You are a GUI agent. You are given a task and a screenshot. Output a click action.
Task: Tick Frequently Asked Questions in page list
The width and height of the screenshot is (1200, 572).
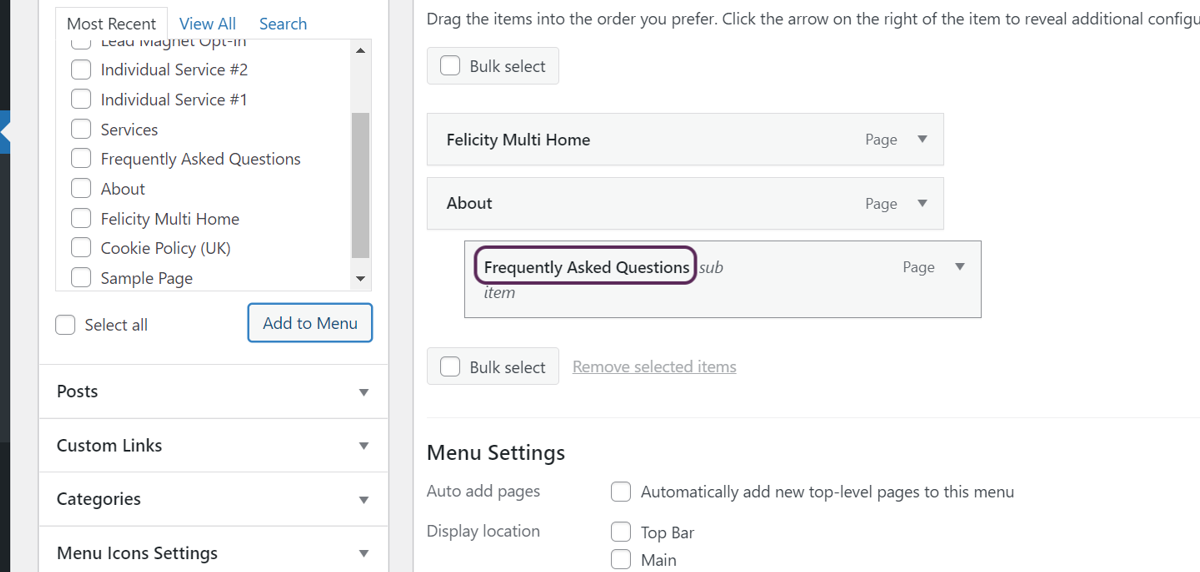pos(81,159)
